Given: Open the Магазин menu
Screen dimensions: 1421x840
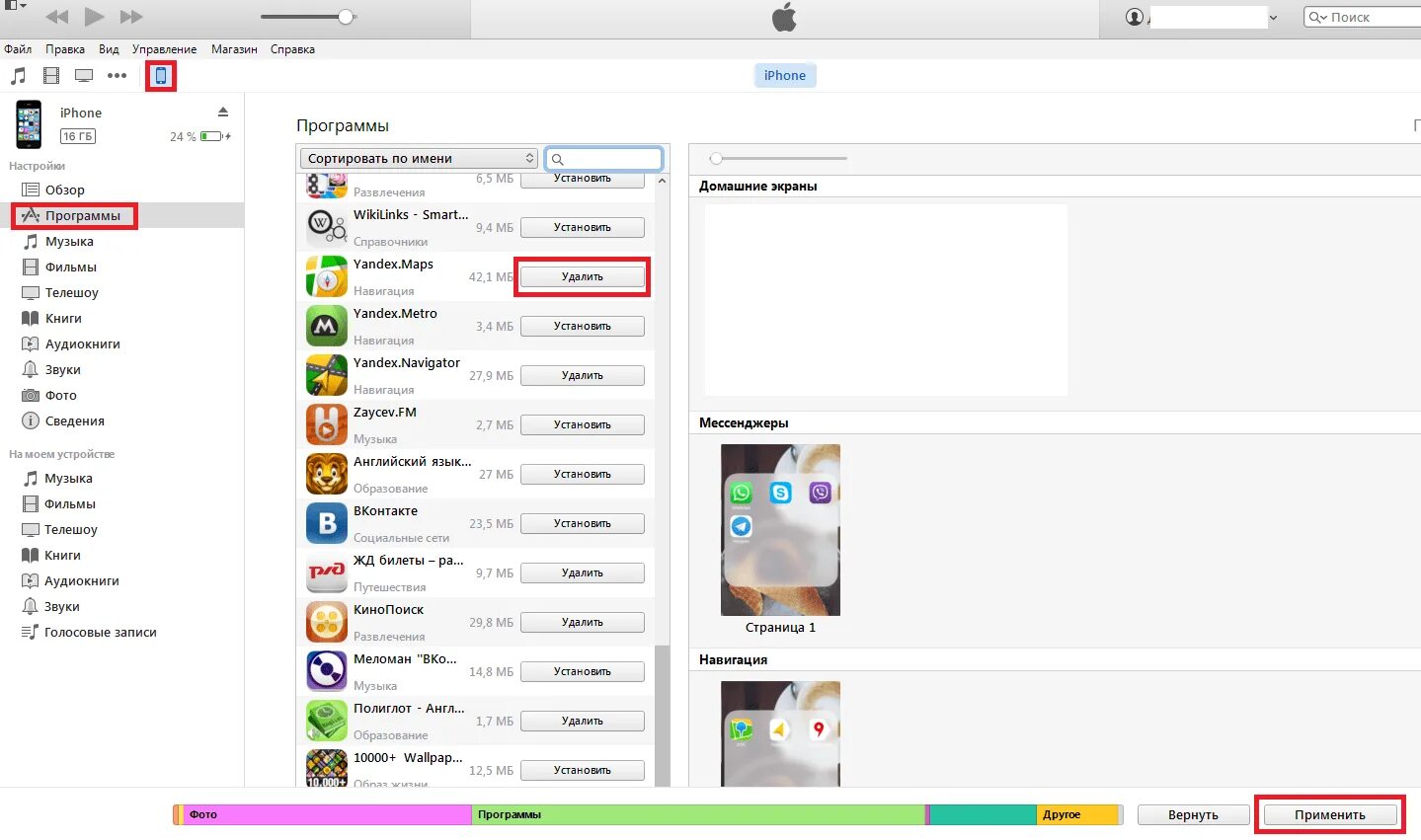Looking at the screenshot, I should coord(234,49).
